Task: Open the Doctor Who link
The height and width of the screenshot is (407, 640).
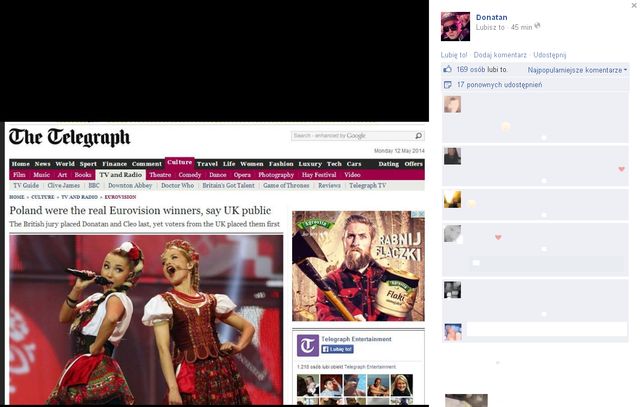Action: click(177, 185)
